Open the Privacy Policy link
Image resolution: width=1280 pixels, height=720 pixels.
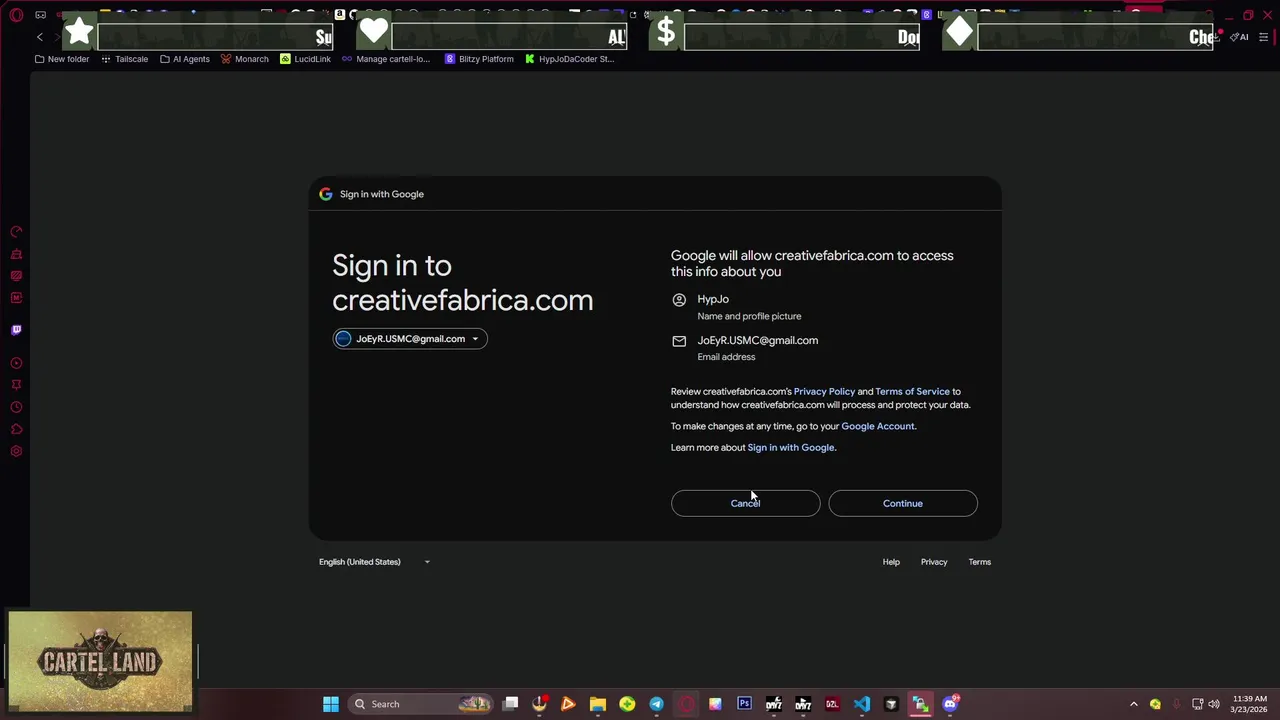824,392
